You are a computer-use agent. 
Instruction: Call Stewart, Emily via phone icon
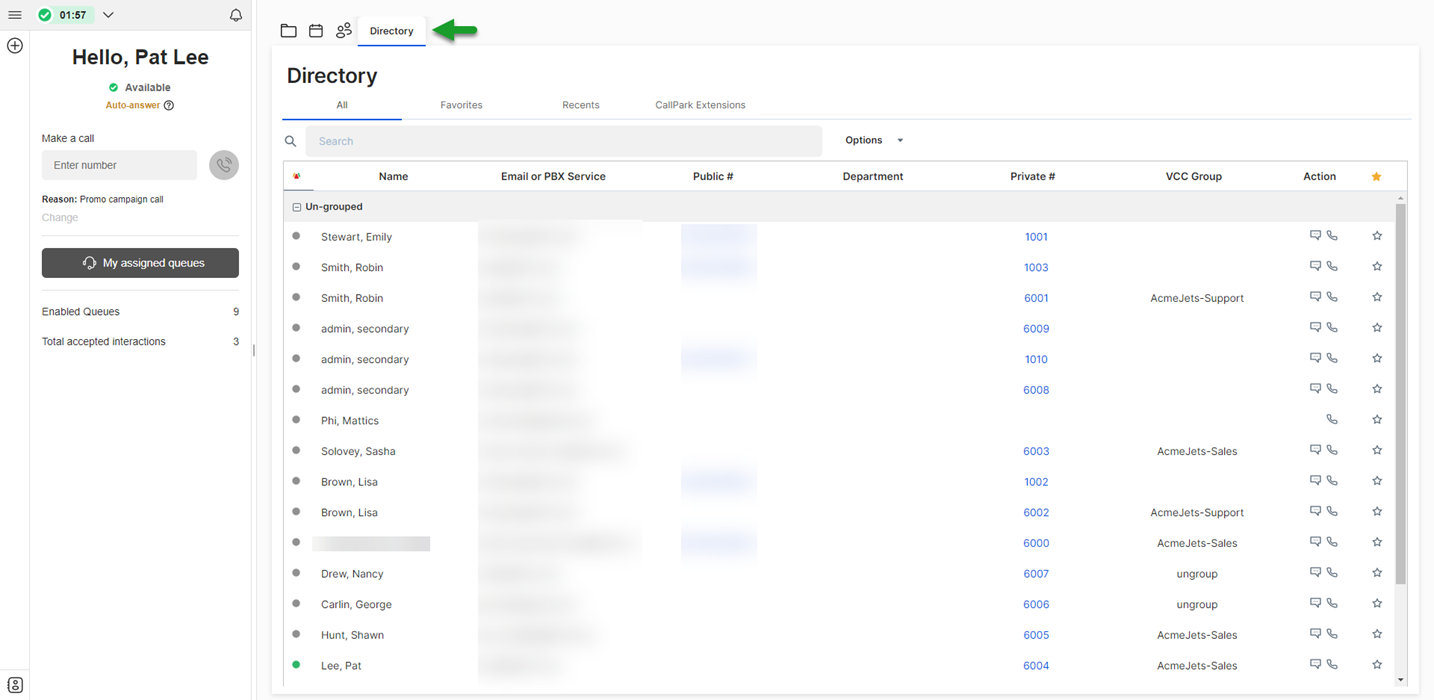(x=1332, y=236)
